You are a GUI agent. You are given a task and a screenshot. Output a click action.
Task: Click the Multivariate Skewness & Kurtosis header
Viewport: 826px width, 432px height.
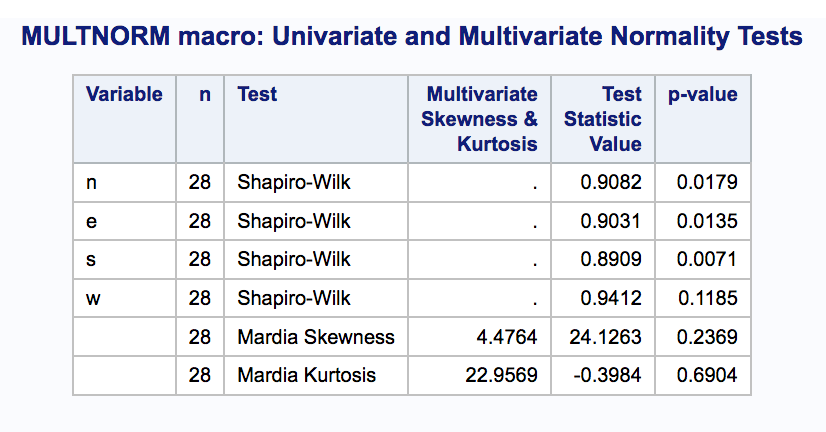coord(480,119)
